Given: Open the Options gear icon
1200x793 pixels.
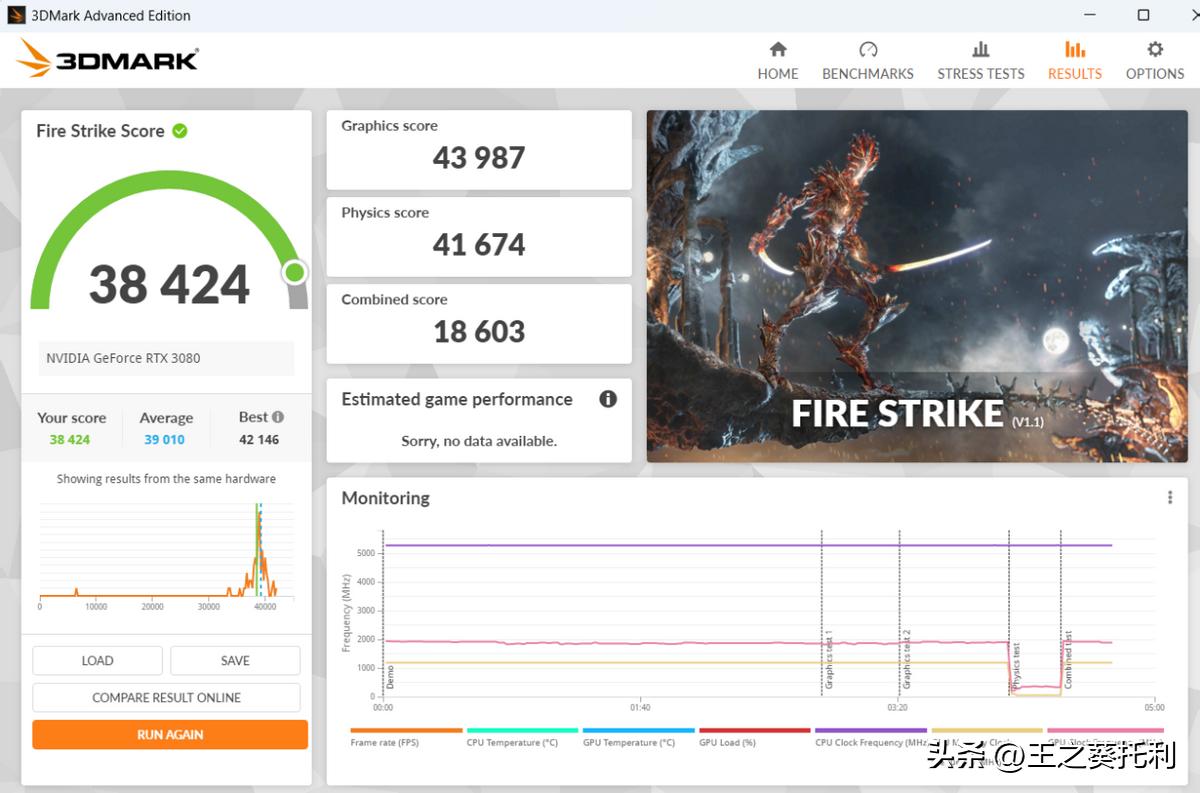Looking at the screenshot, I should [1154, 50].
